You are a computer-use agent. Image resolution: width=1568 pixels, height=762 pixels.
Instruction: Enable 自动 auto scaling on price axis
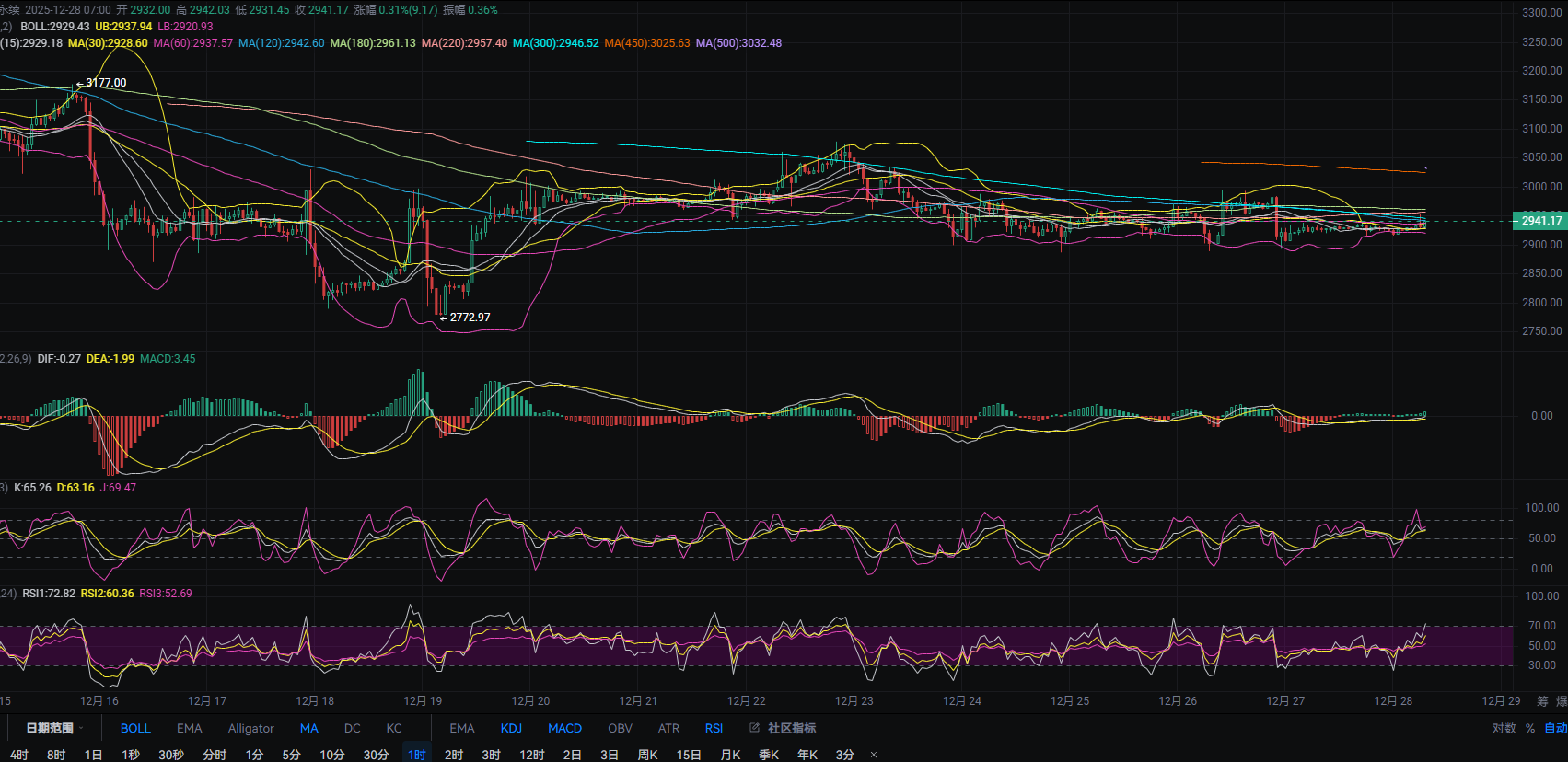(1555, 728)
